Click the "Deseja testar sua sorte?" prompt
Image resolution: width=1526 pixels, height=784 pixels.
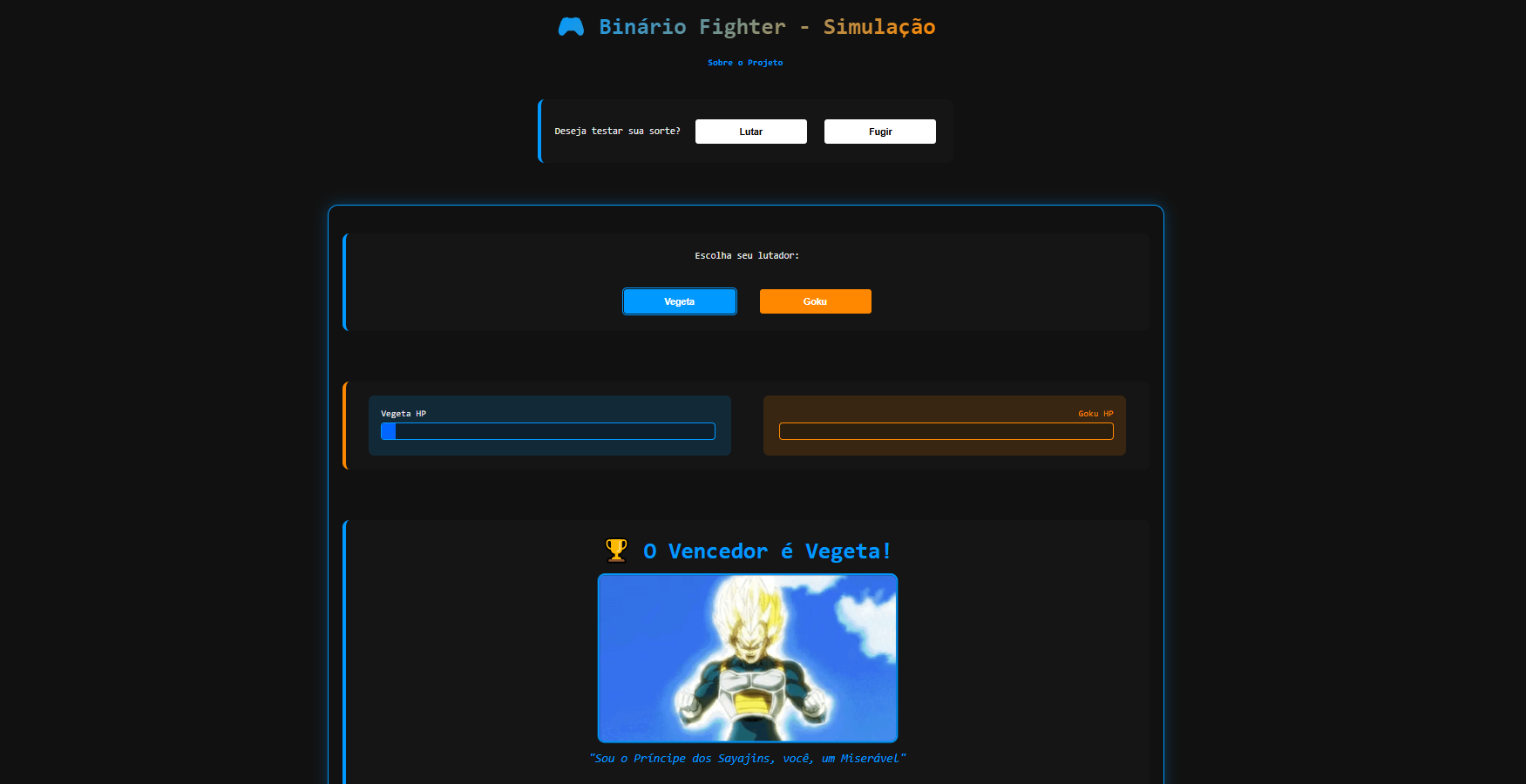(617, 131)
